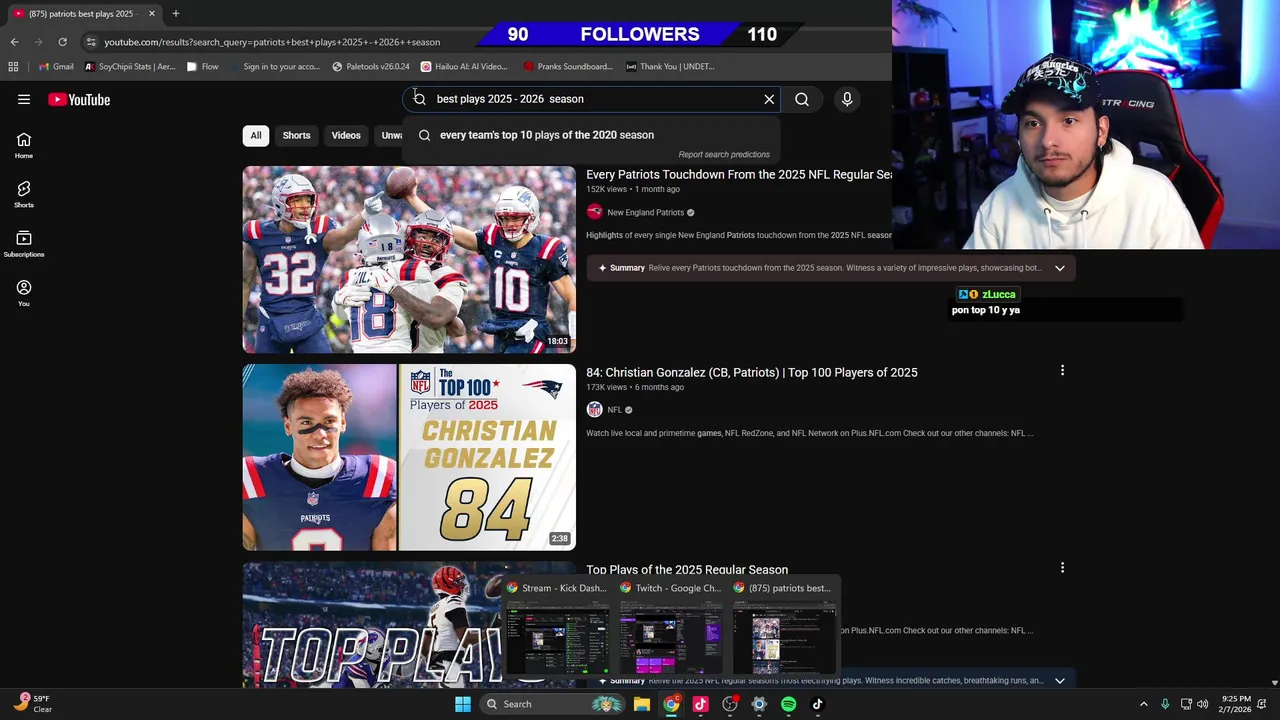Open the Christian Gonzalez Top 100 thumbnail

pos(409,457)
